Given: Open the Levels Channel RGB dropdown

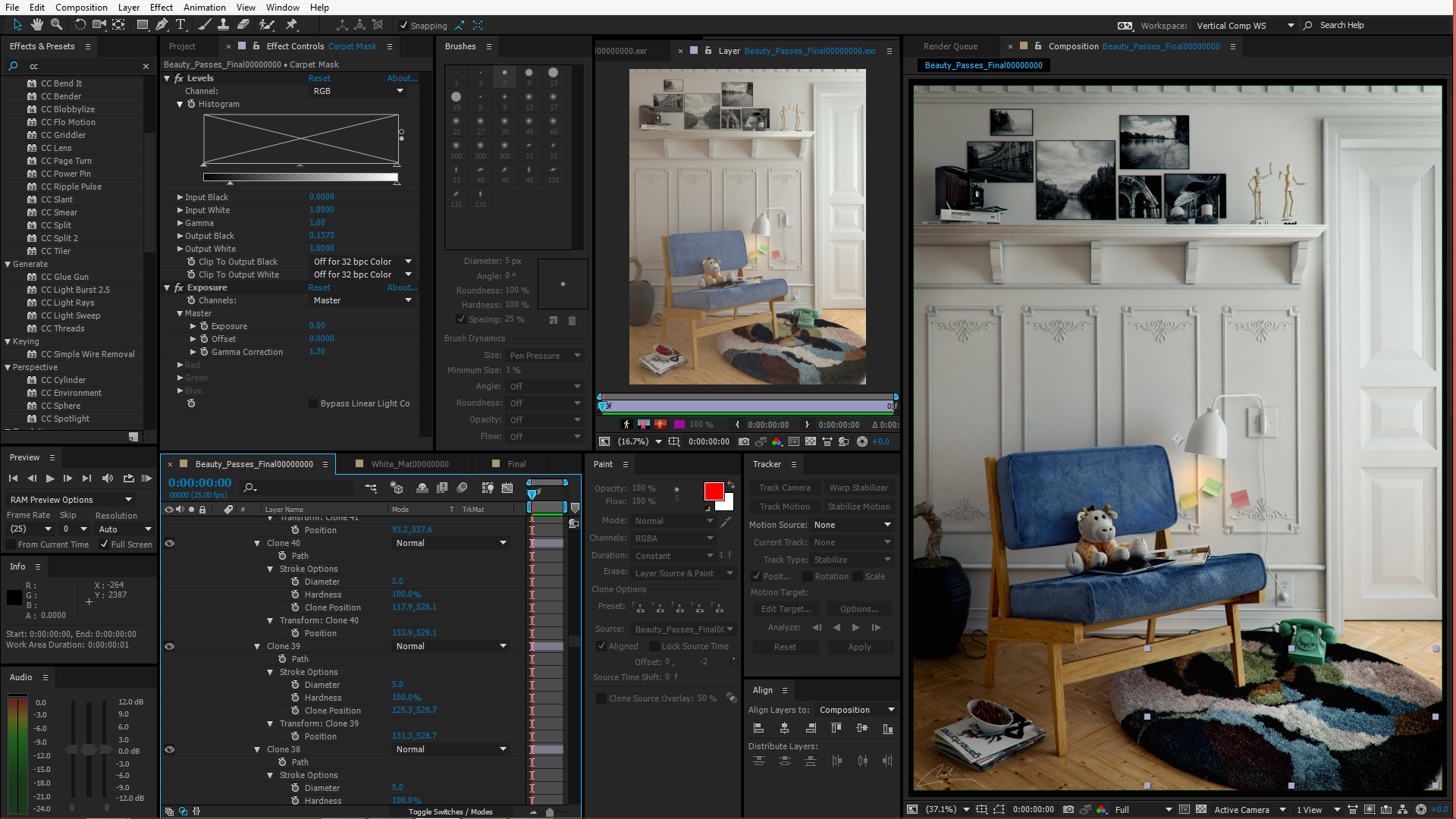Looking at the screenshot, I should (357, 91).
